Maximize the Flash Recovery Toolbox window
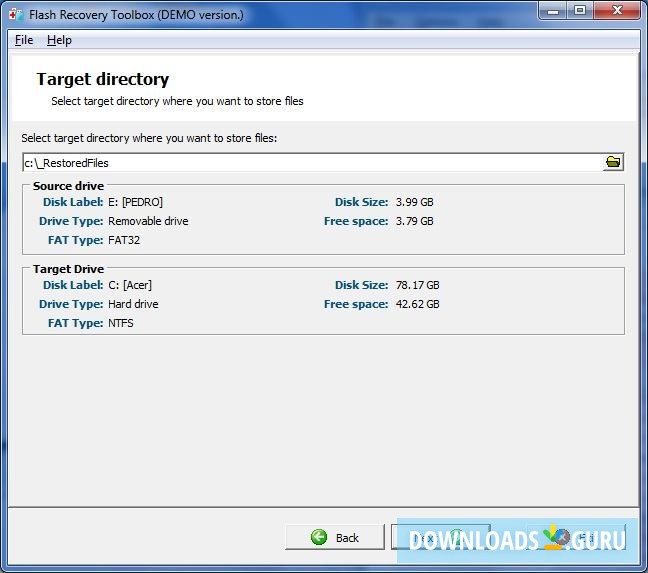 coord(580,10)
